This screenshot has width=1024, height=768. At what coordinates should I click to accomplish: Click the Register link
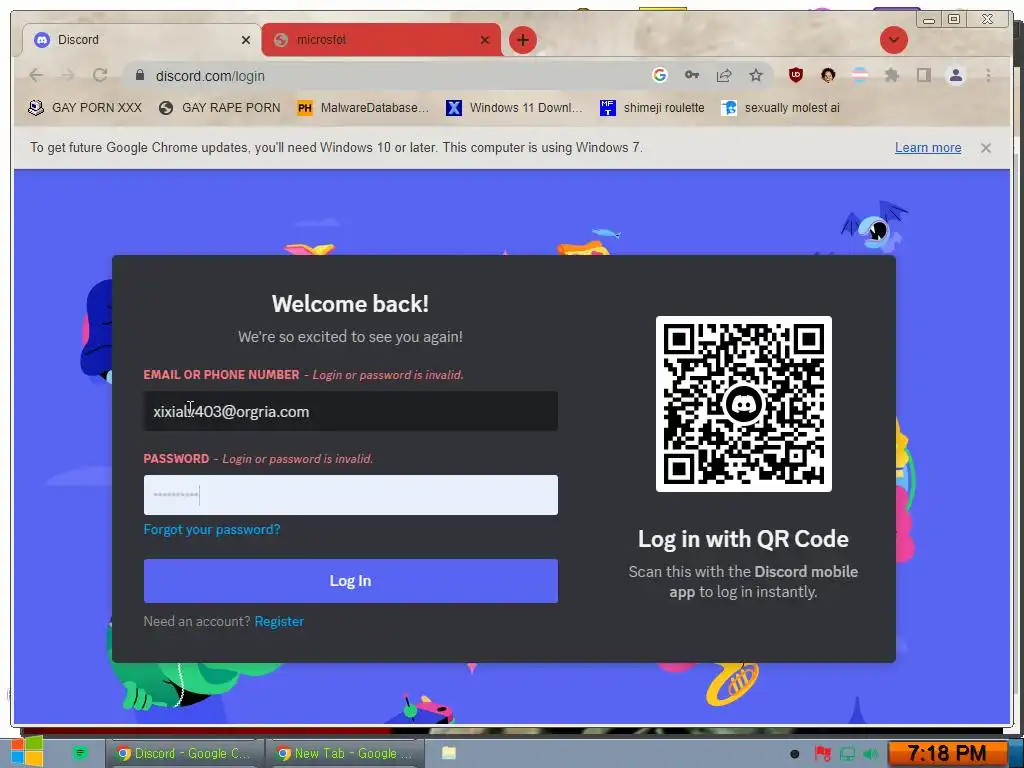[x=279, y=622]
